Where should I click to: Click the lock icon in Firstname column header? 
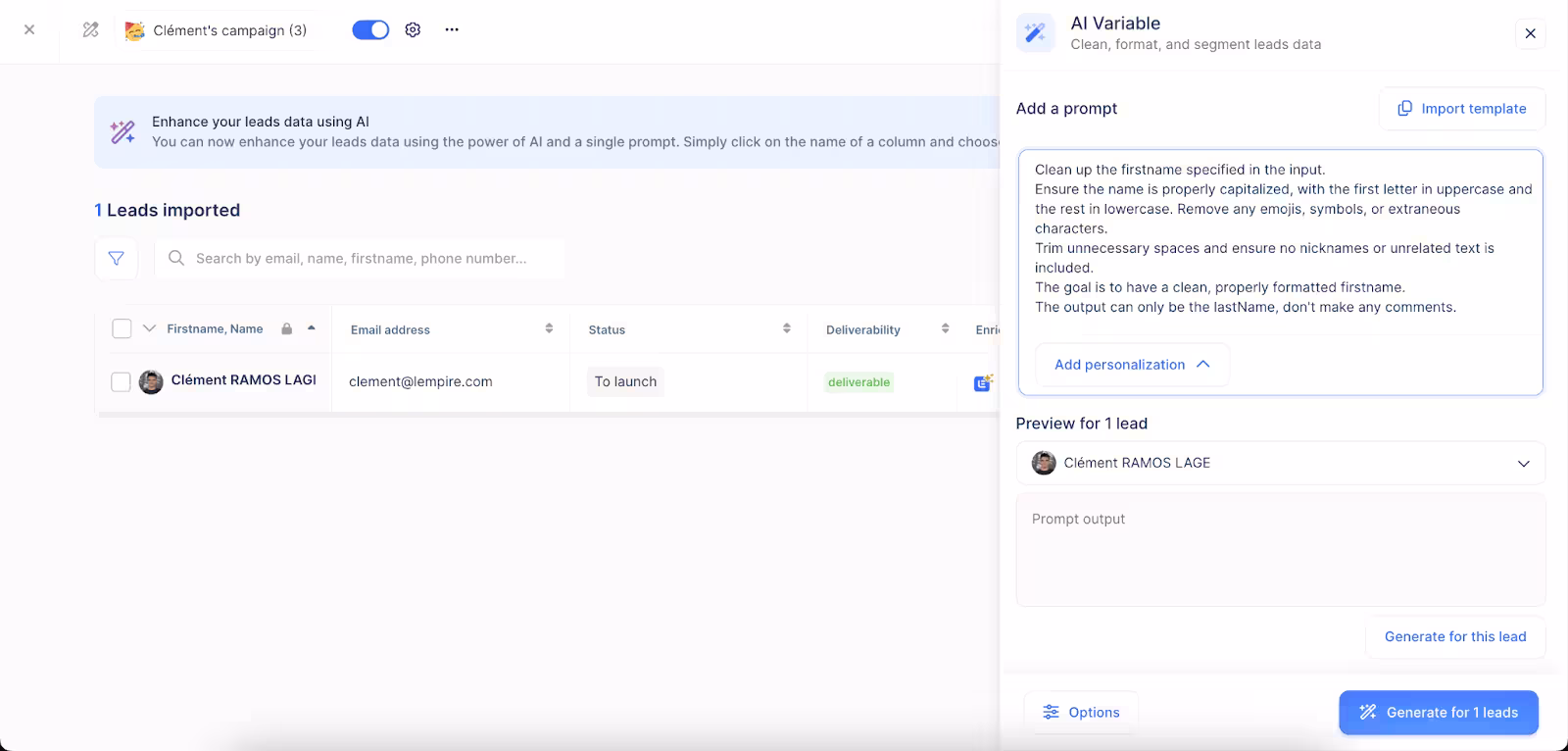[287, 329]
